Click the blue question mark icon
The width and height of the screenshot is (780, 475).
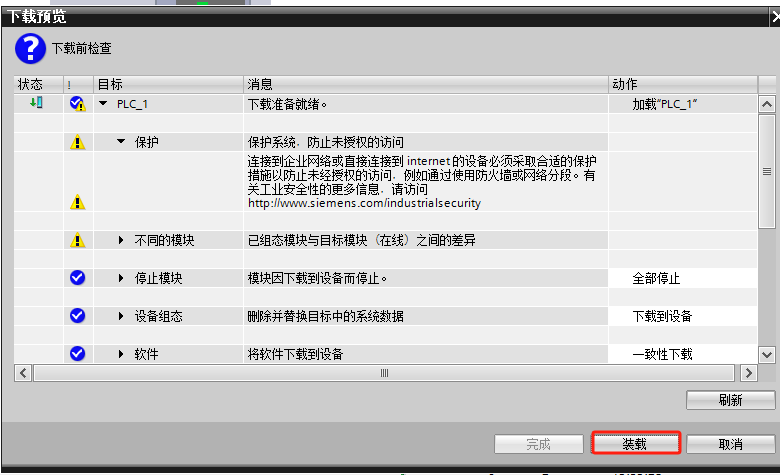[x=30, y=48]
